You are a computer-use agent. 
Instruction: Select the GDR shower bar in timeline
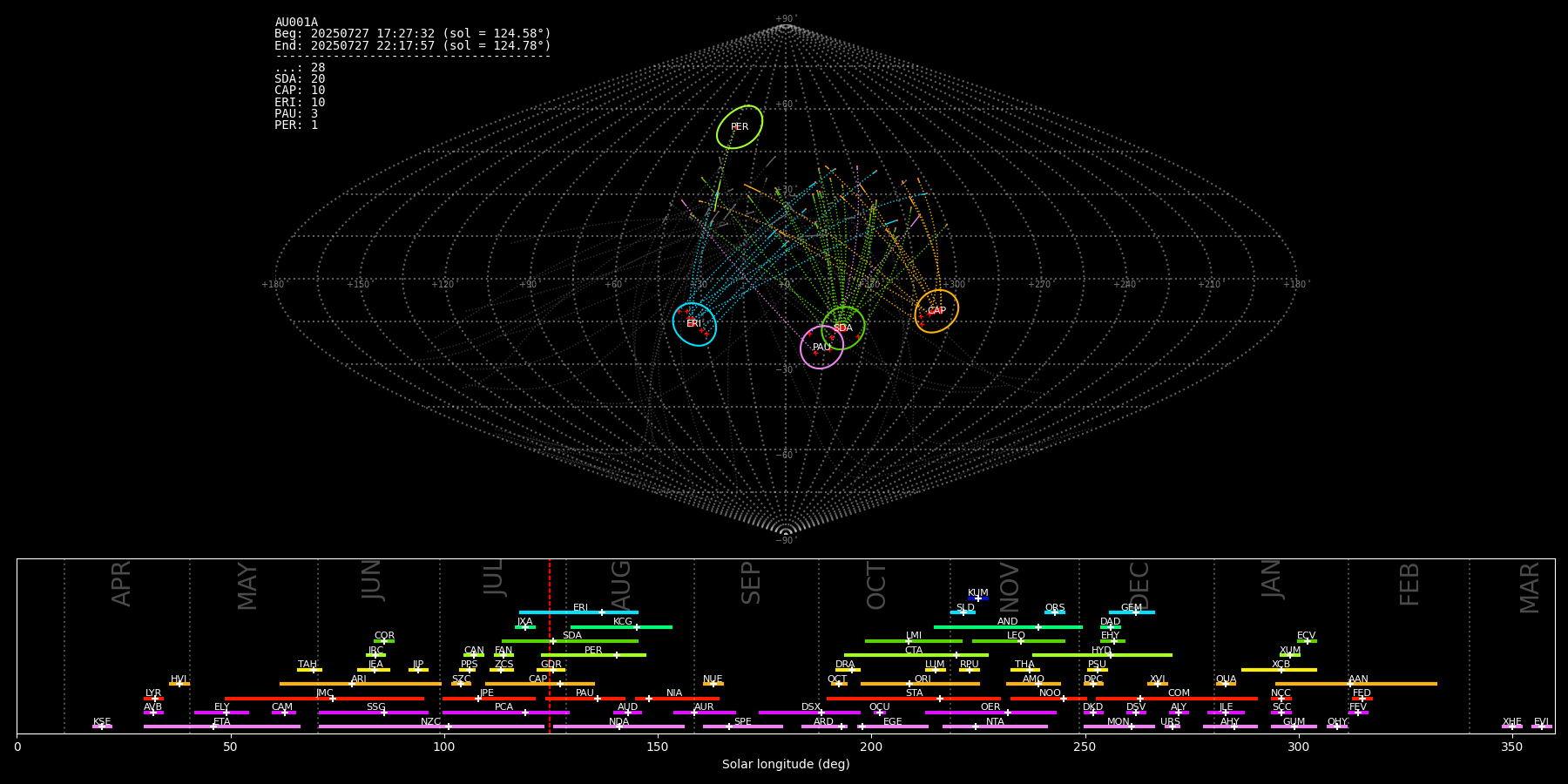pos(551,670)
